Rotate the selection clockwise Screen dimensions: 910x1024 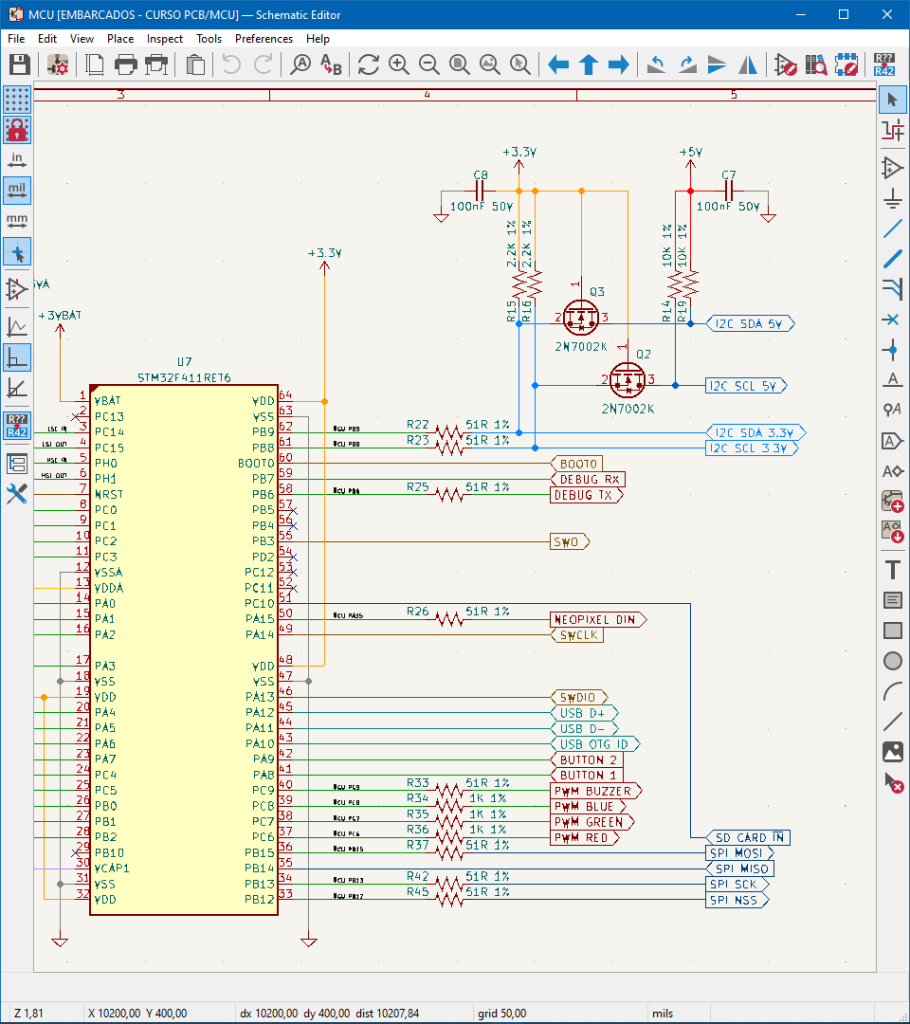[x=687, y=65]
